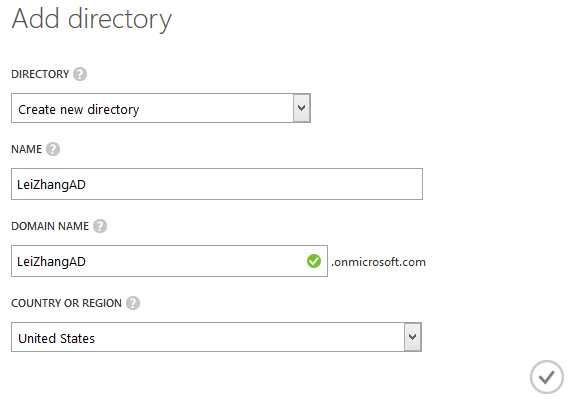Focus the DOMAIN NAME input field
The width and height of the screenshot is (568, 399).
click(x=169, y=261)
